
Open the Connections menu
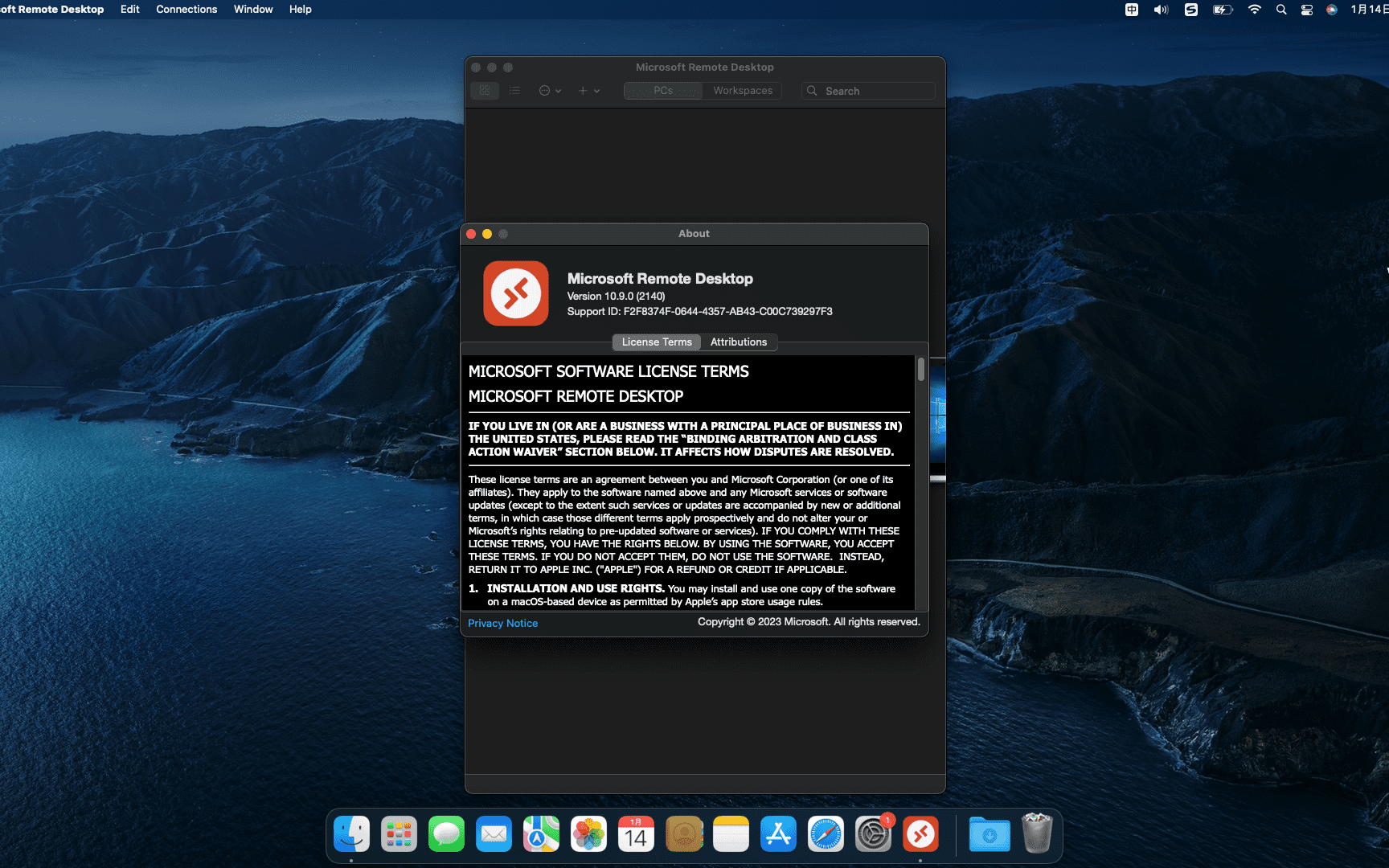(x=186, y=10)
